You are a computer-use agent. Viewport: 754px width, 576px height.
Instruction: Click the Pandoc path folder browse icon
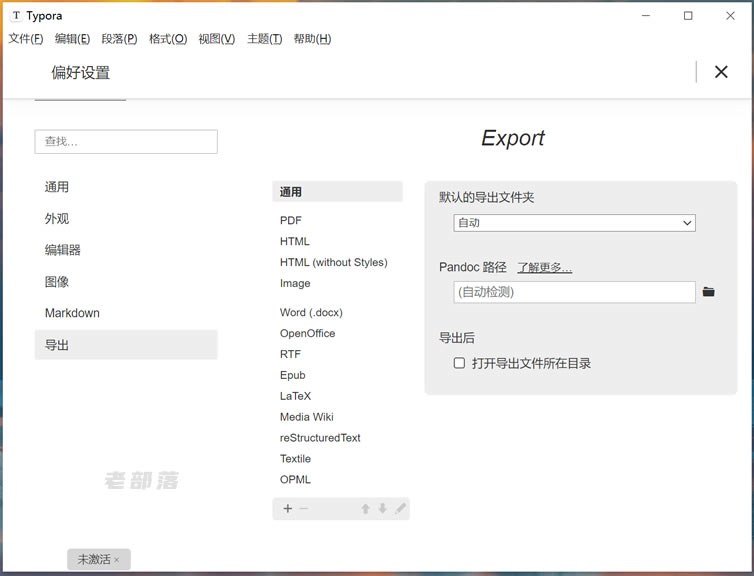tap(708, 292)
